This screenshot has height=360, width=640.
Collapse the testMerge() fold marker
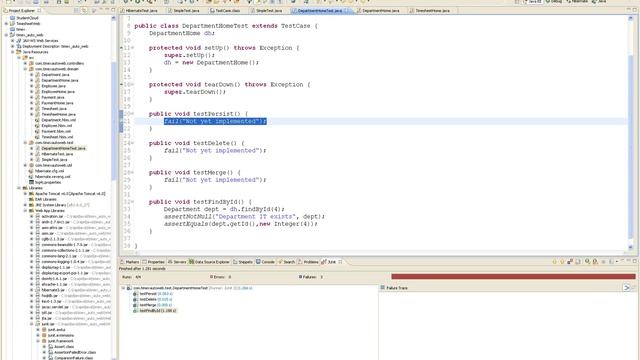click(x=132, y=173)
